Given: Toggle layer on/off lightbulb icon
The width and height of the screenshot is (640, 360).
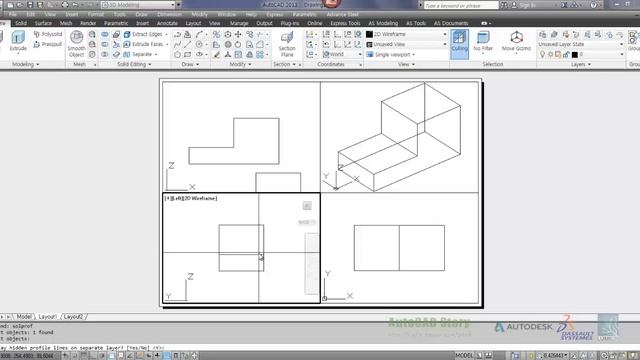Looking at the screenshot, I should point(542,54).
